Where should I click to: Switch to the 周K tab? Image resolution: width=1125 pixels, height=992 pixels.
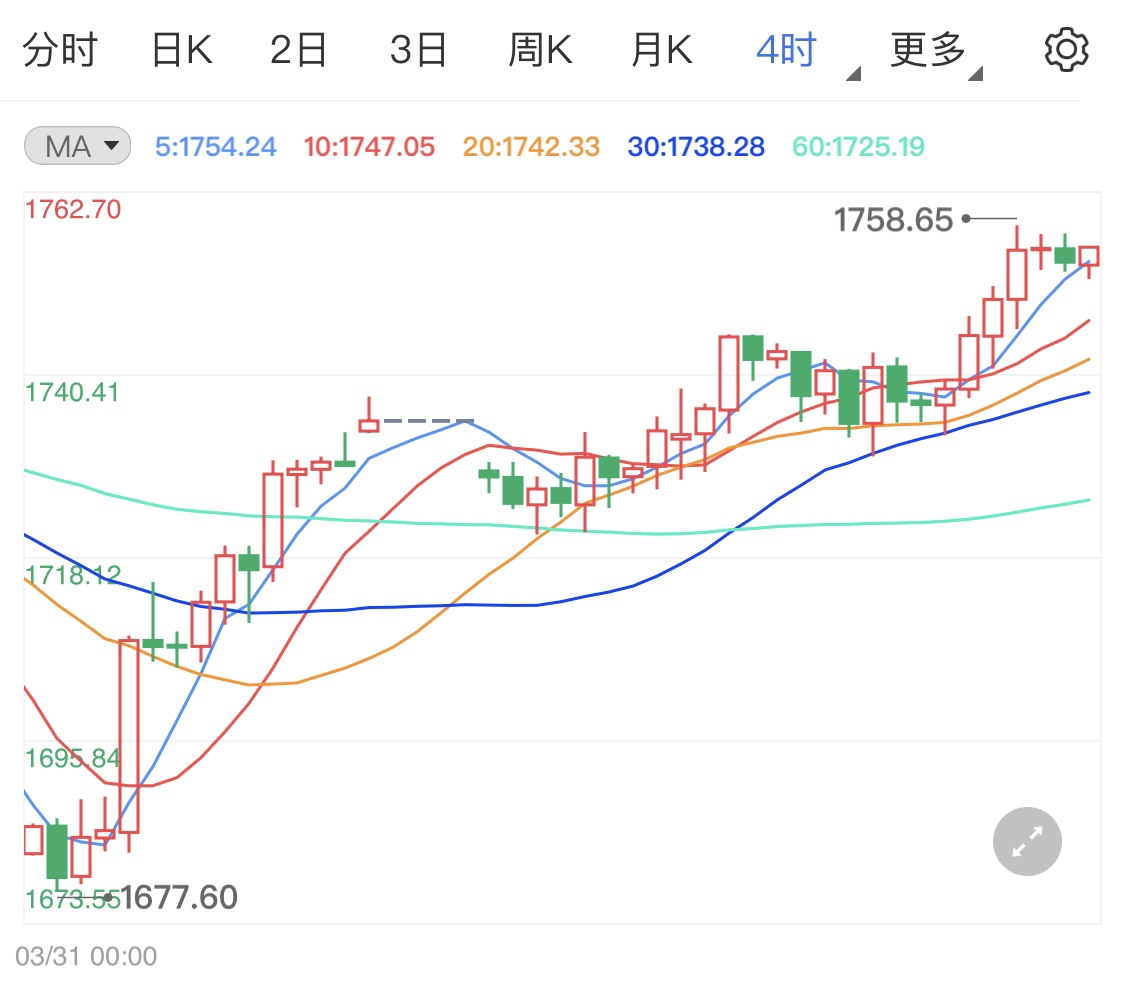(540, 50)
